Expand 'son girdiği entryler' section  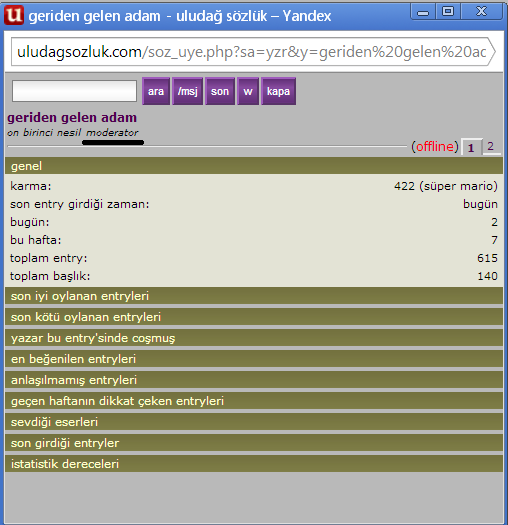pyautogui.click(x=254, y=443)
